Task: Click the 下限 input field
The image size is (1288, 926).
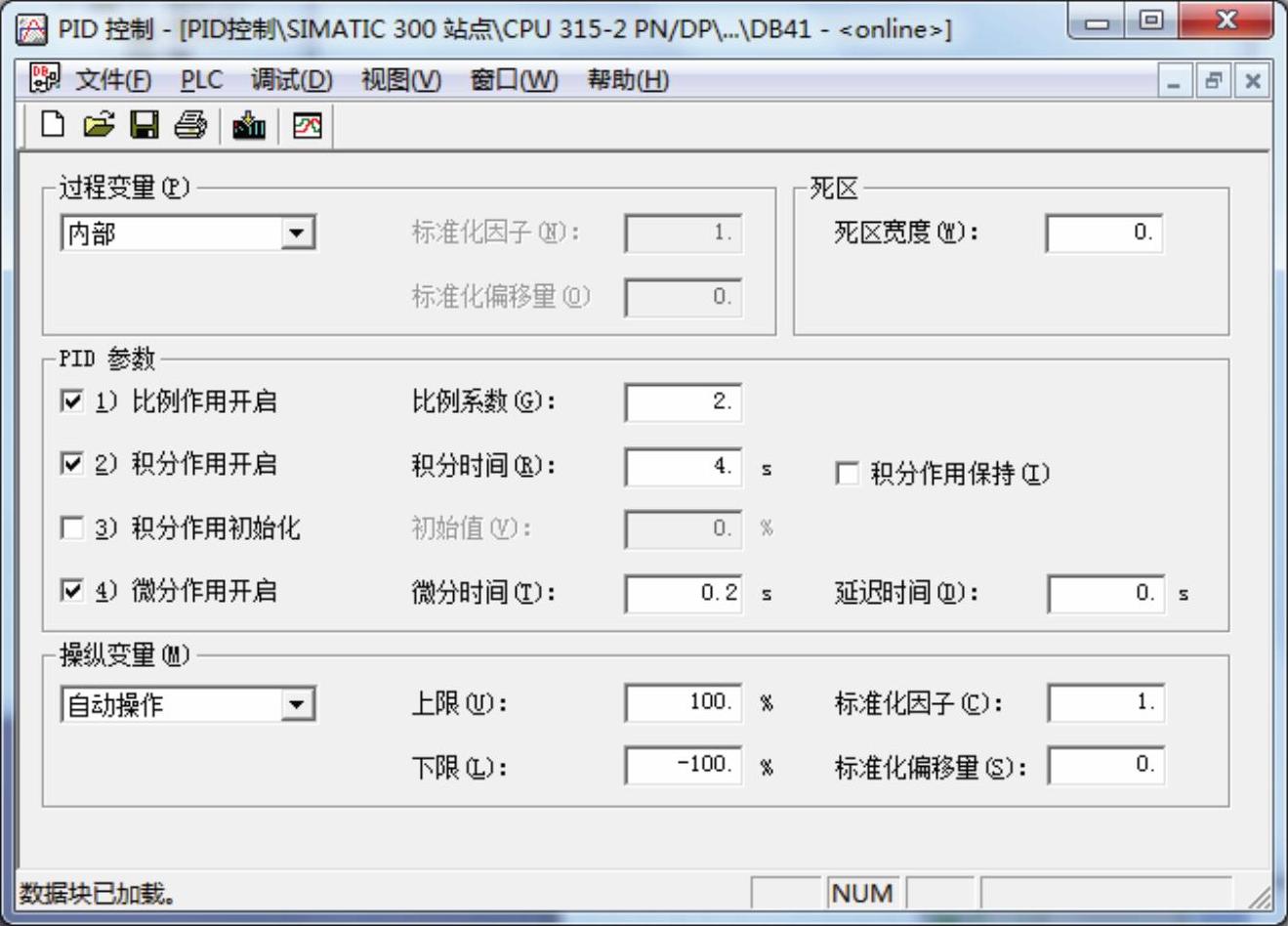Action: tap(683, 765)
